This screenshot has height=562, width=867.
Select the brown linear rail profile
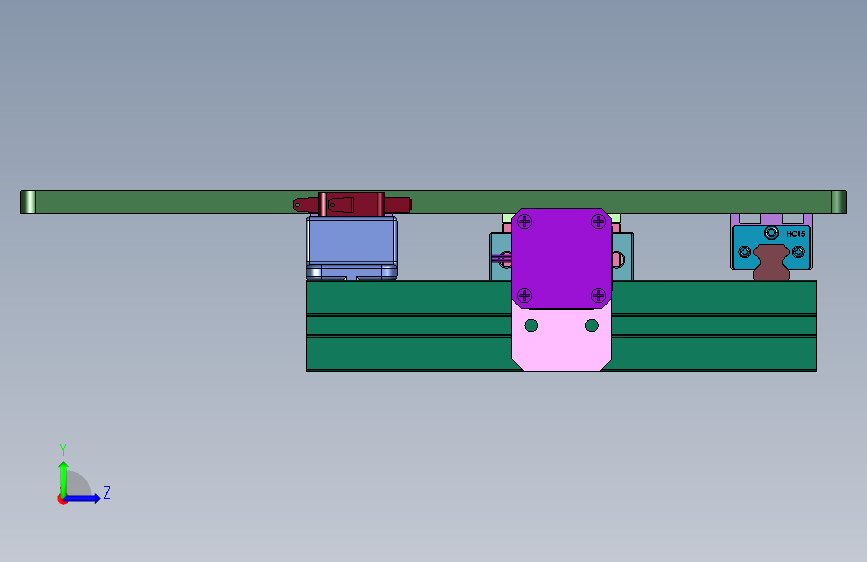[771, 263]
